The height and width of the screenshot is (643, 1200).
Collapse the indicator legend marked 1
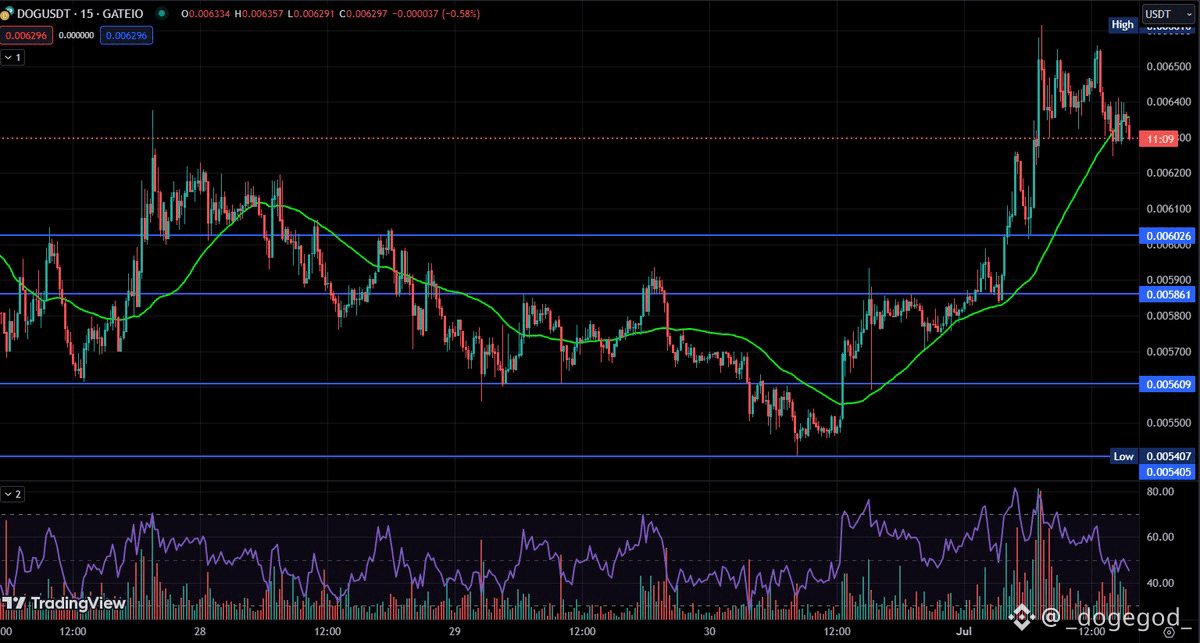pos(13,58)
